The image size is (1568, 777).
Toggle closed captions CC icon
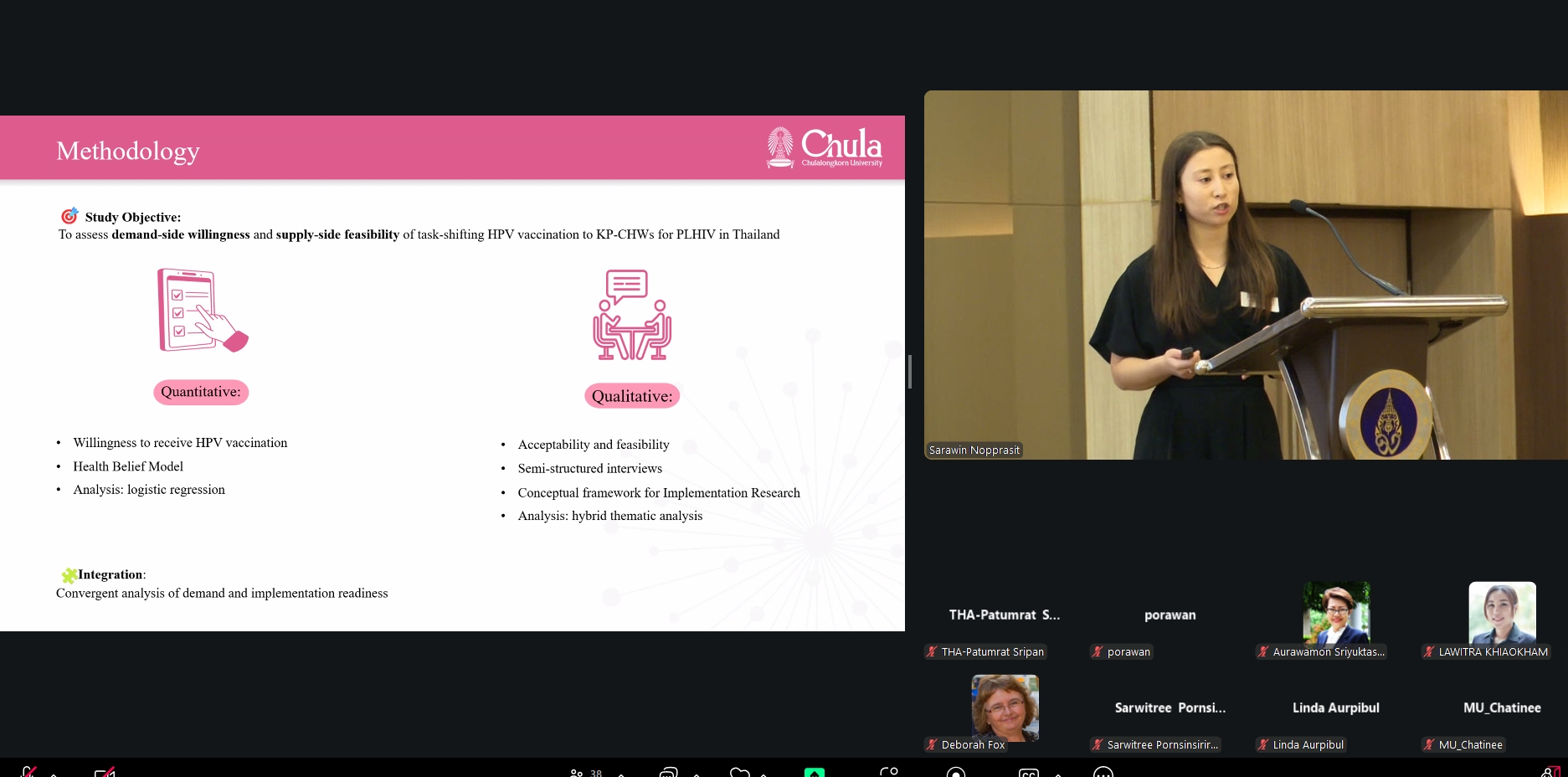click(1029, 772)
